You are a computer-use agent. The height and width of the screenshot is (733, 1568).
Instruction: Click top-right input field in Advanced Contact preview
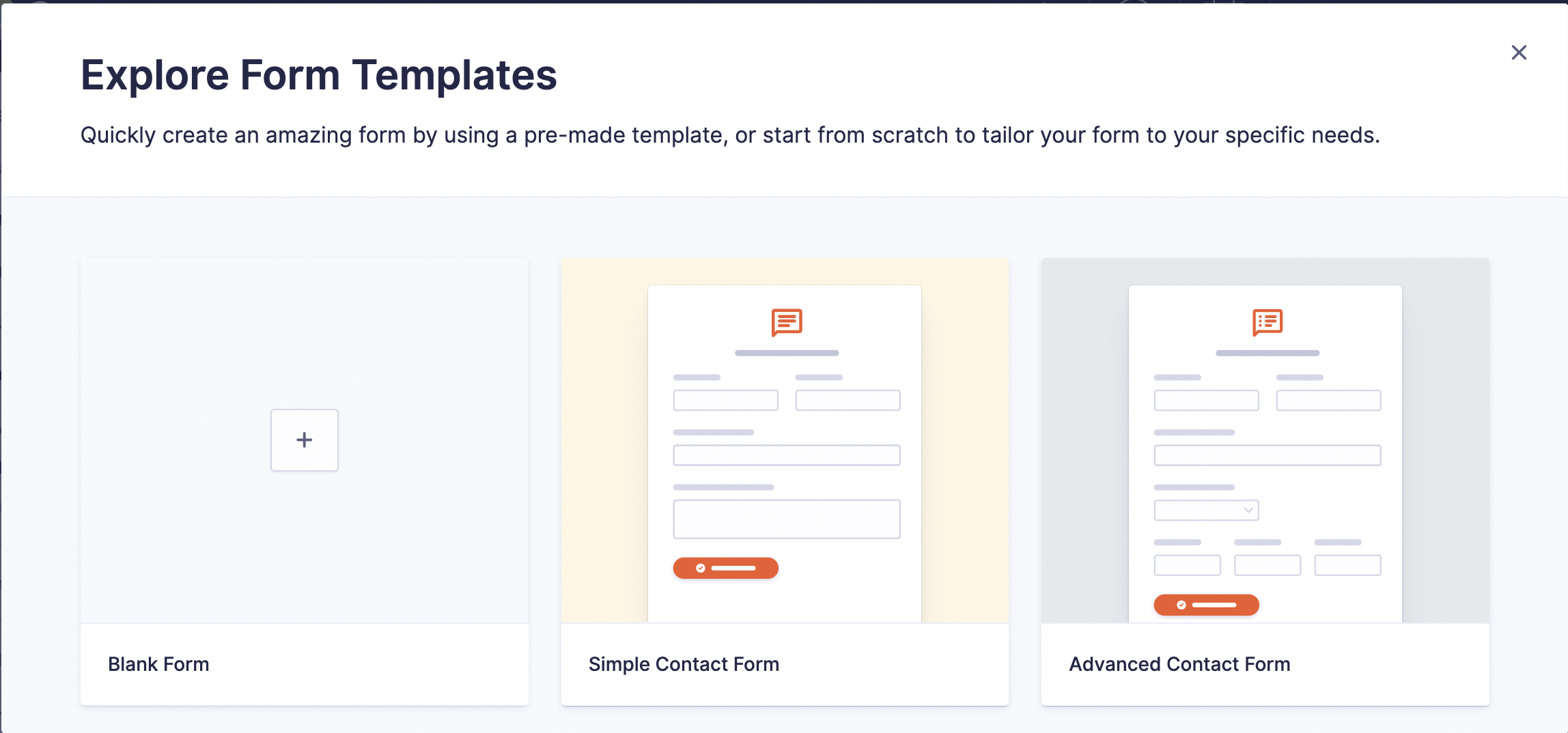tap(1328, 400)
